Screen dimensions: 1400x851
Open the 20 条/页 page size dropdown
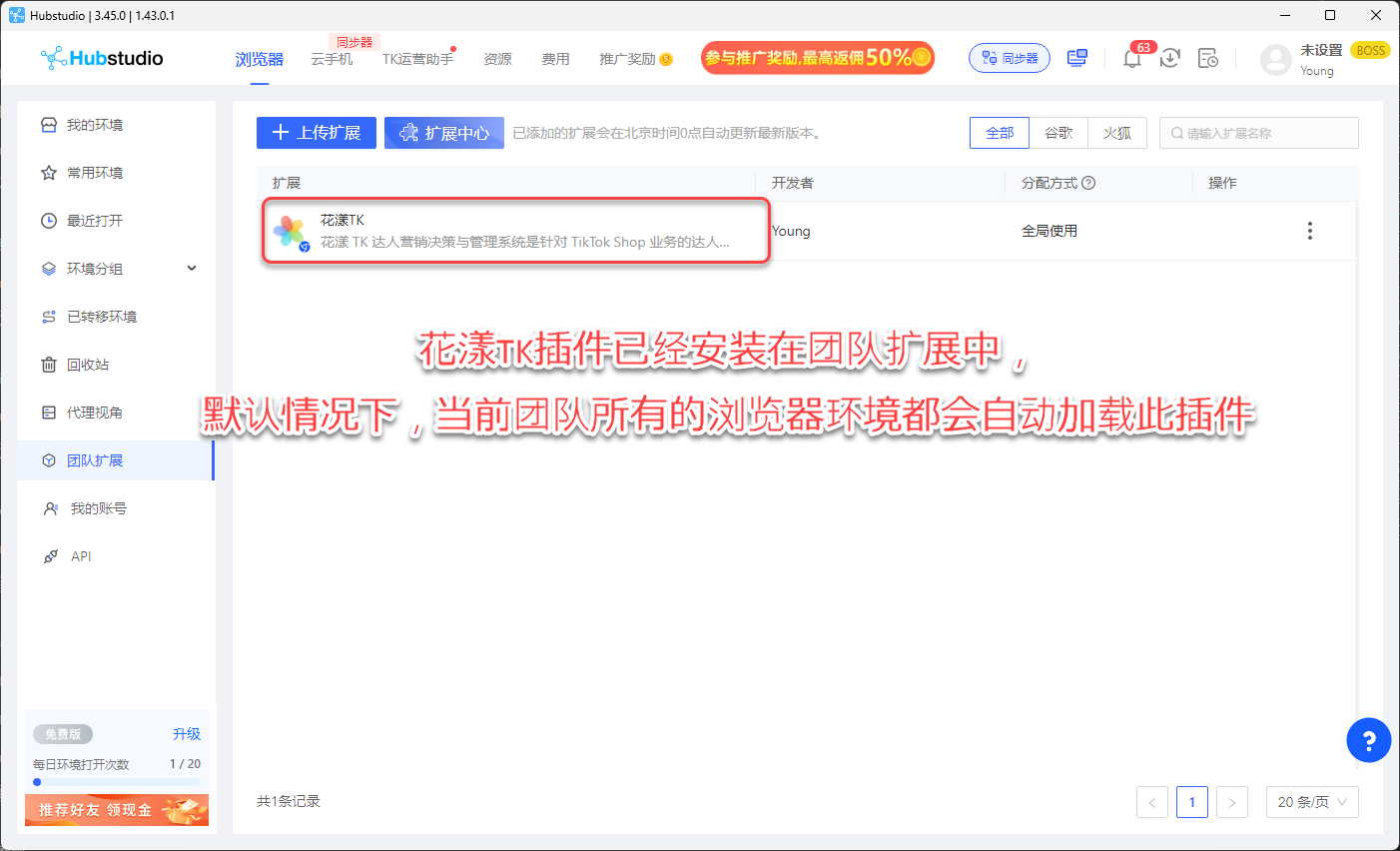[1312, 802]
